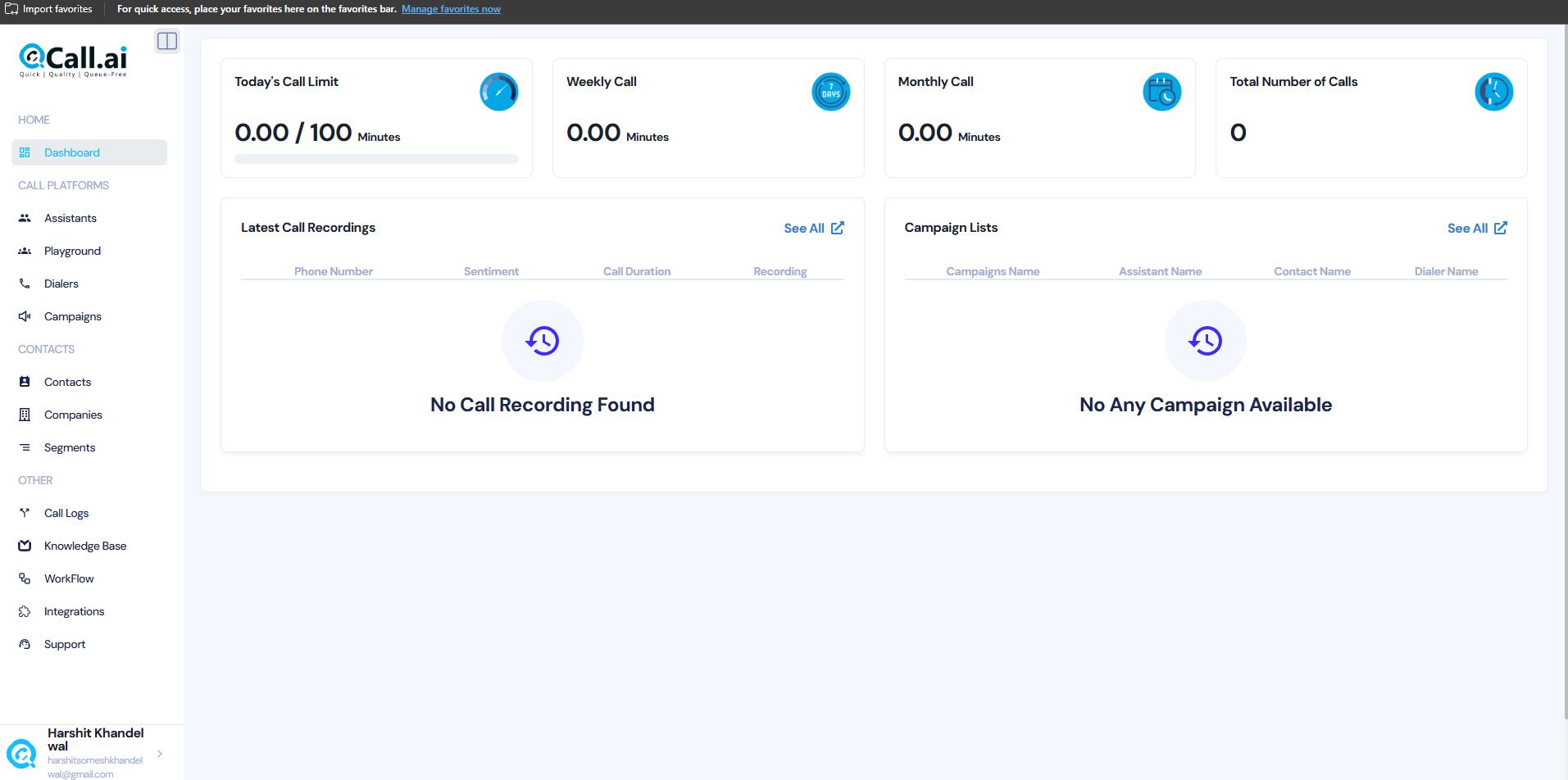Click Import favorites in the favorites bar
The height and width of the screenshot is (780, 1568).
click(49, 9)
